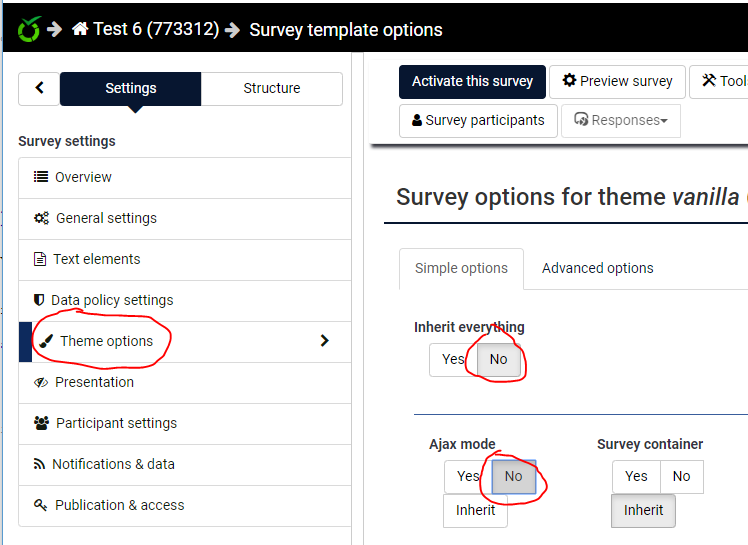Switch to the Structure tab
748x545 pixels.
pyautogui.click(x=271, y=88)
